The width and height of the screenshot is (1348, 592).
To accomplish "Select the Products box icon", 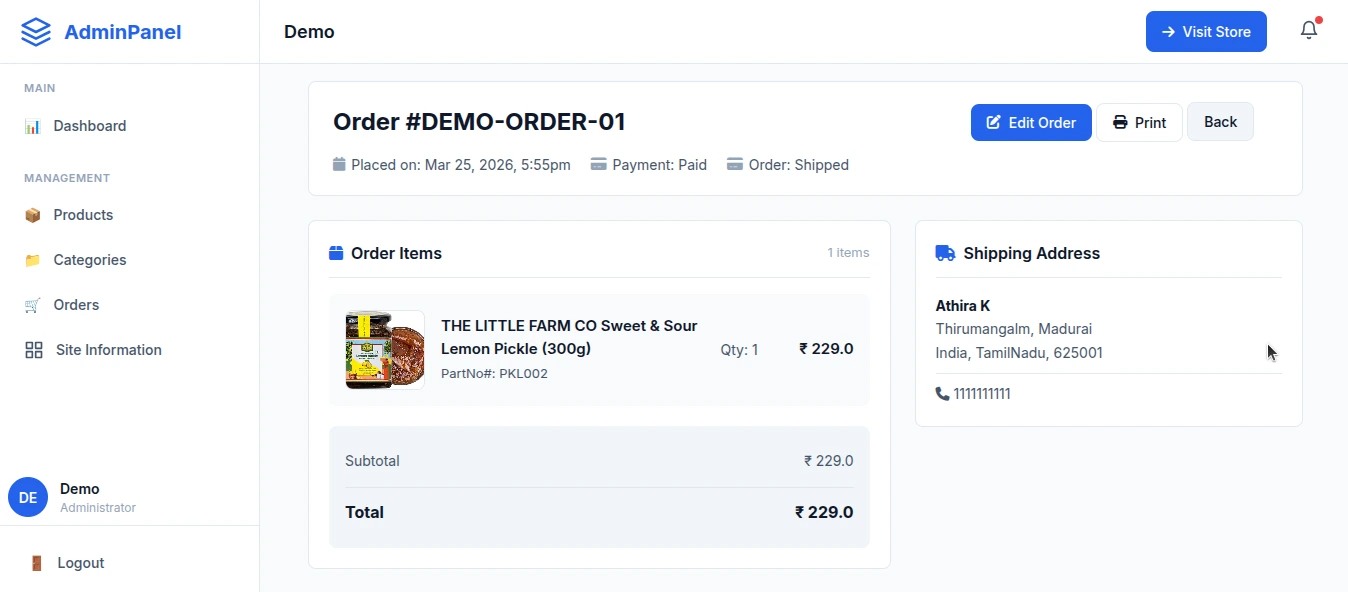I will point(33,215).
